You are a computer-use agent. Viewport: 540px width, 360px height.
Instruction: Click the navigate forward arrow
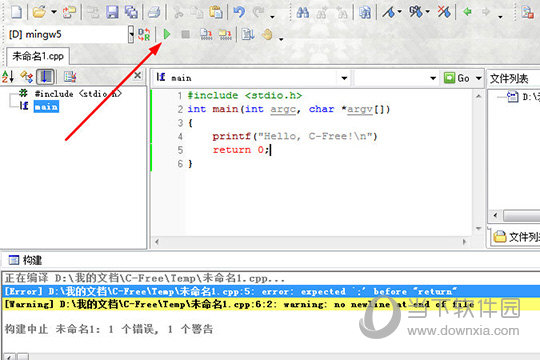pyautogui.click(x=486, y=12)
